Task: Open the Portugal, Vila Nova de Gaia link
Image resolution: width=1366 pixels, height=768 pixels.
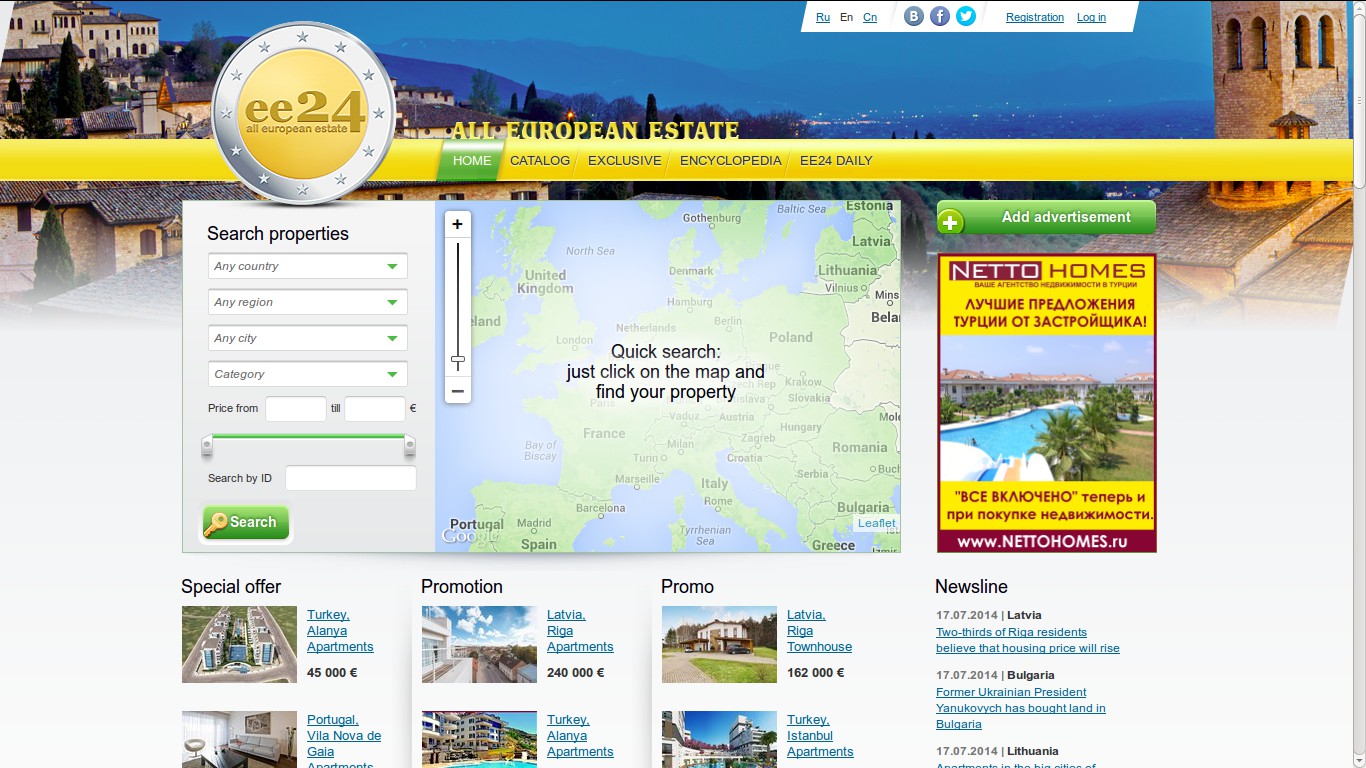Action: click(x=344, y=741)
